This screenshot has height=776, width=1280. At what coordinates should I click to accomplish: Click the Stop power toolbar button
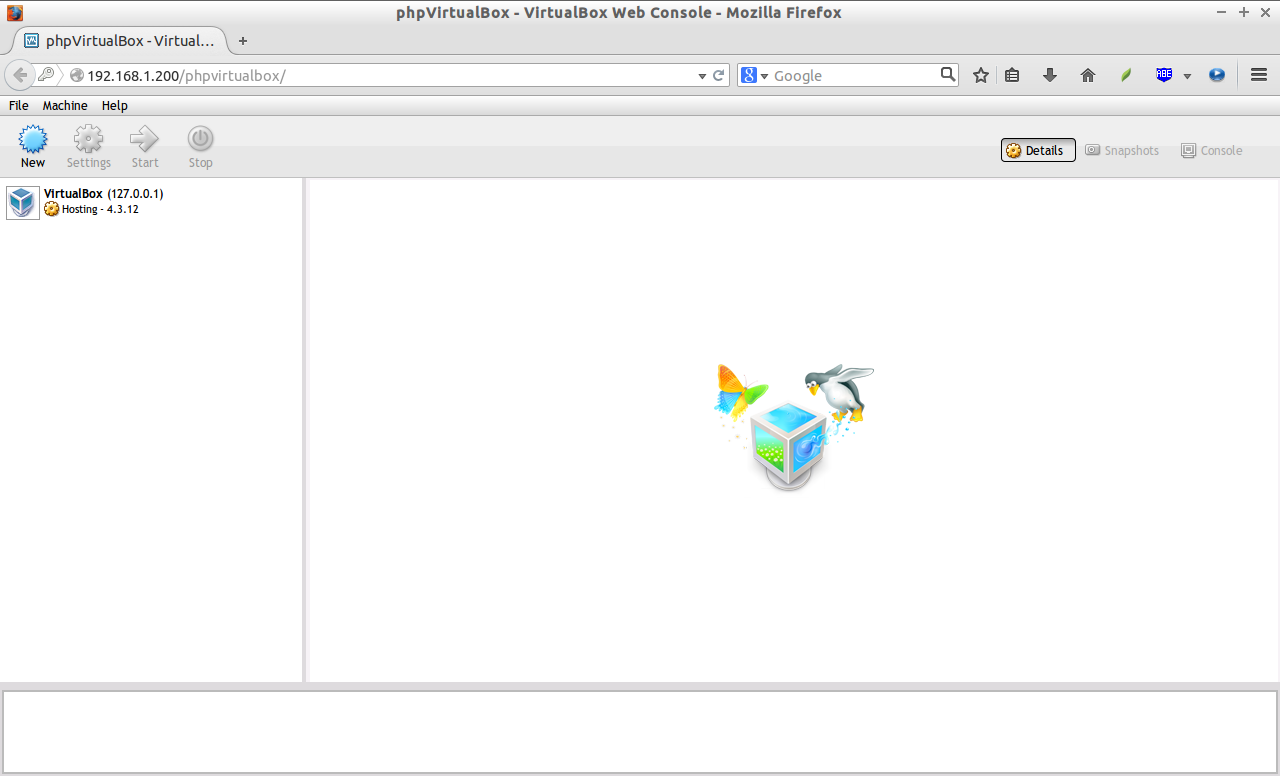(200, 147)
